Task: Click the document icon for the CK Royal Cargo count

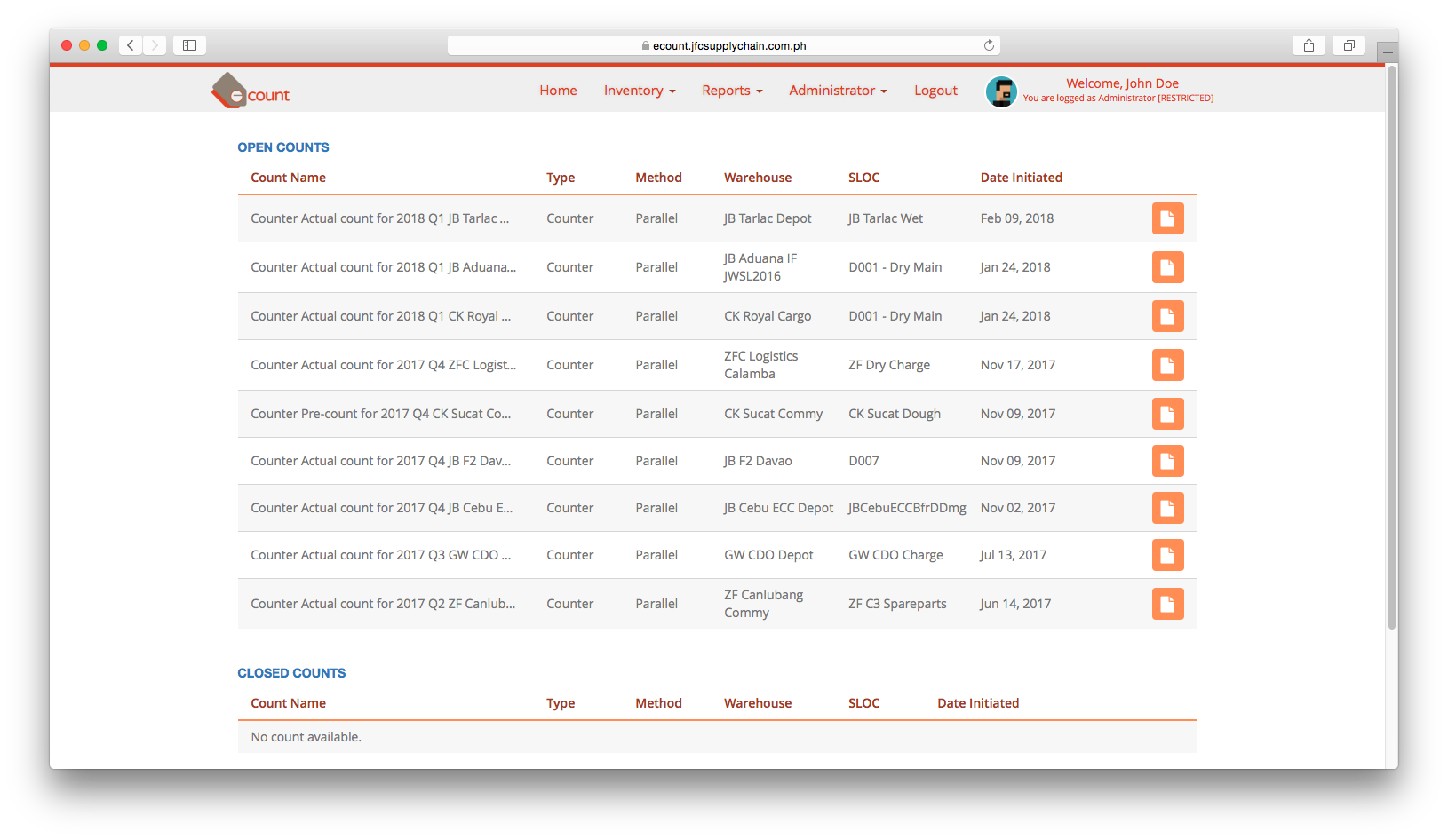Action: click(x=1167, y=316)
